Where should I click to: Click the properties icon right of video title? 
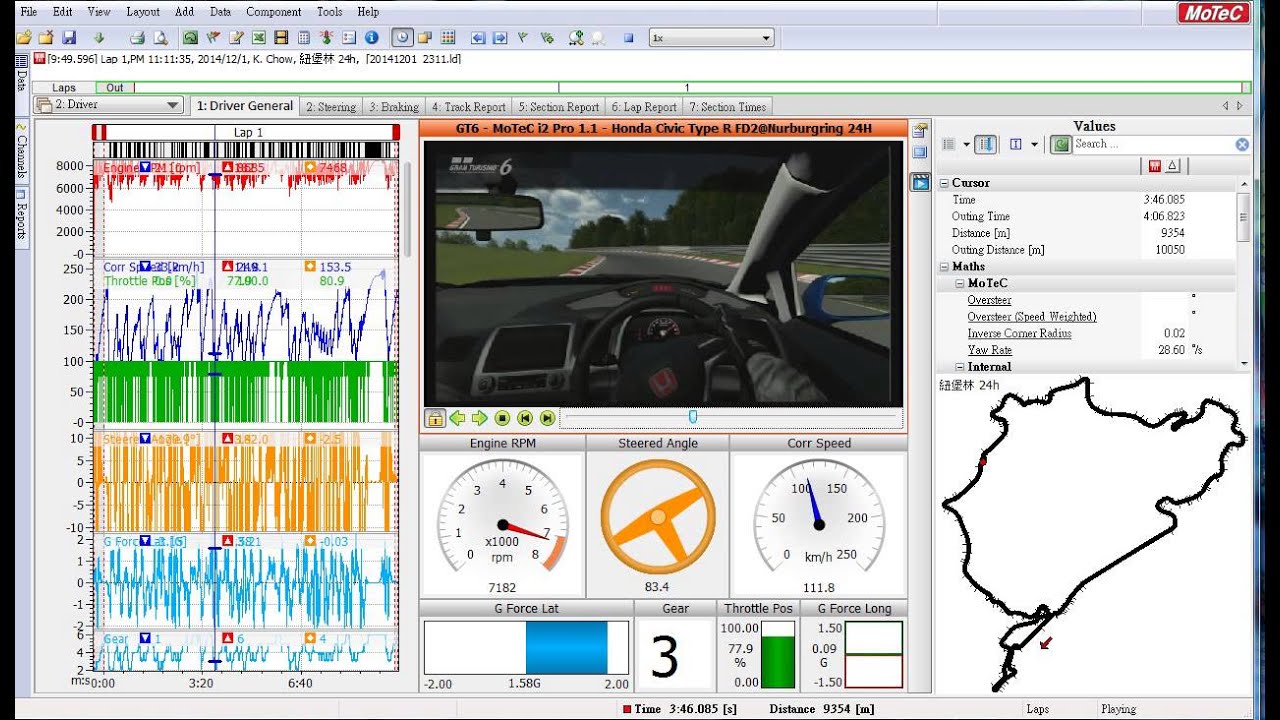[x=919, y=130]
